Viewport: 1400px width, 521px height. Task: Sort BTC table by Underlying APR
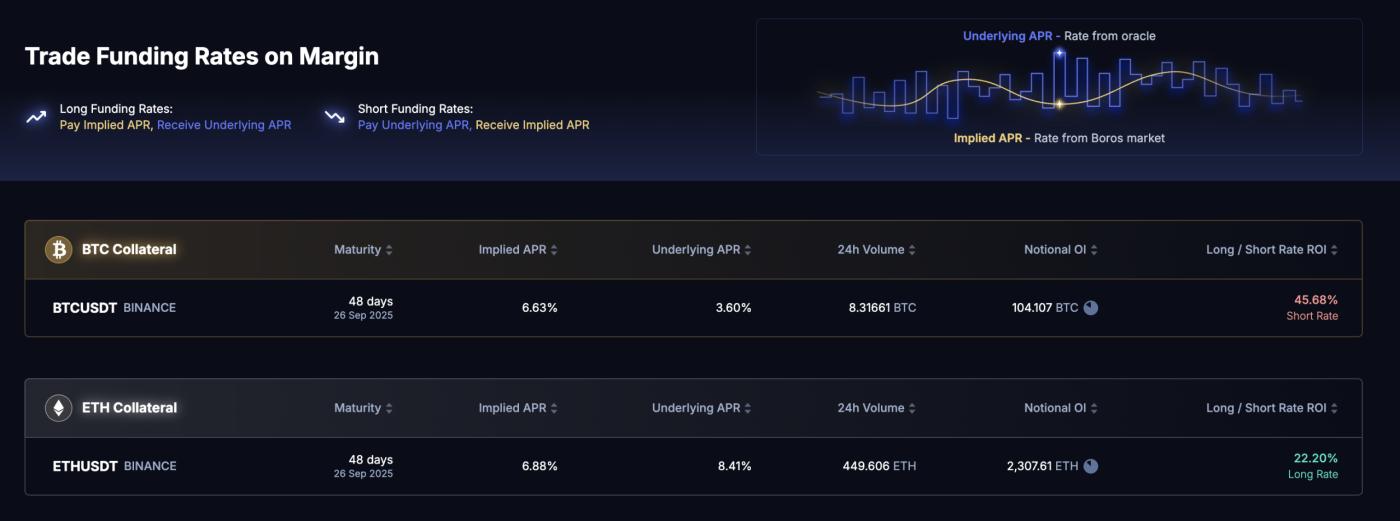coord(701,250)
